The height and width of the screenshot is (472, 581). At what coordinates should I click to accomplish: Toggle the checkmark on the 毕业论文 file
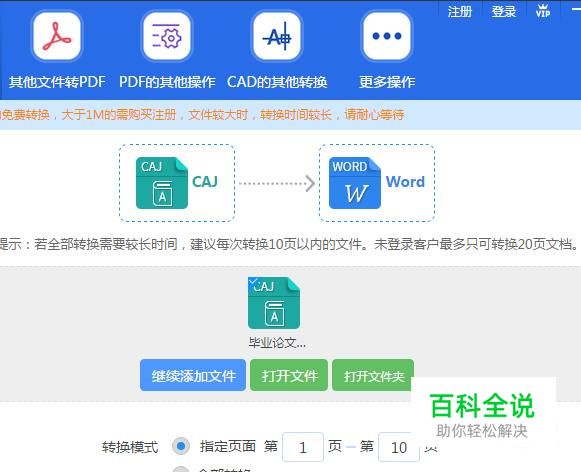[x=253, y=282]
